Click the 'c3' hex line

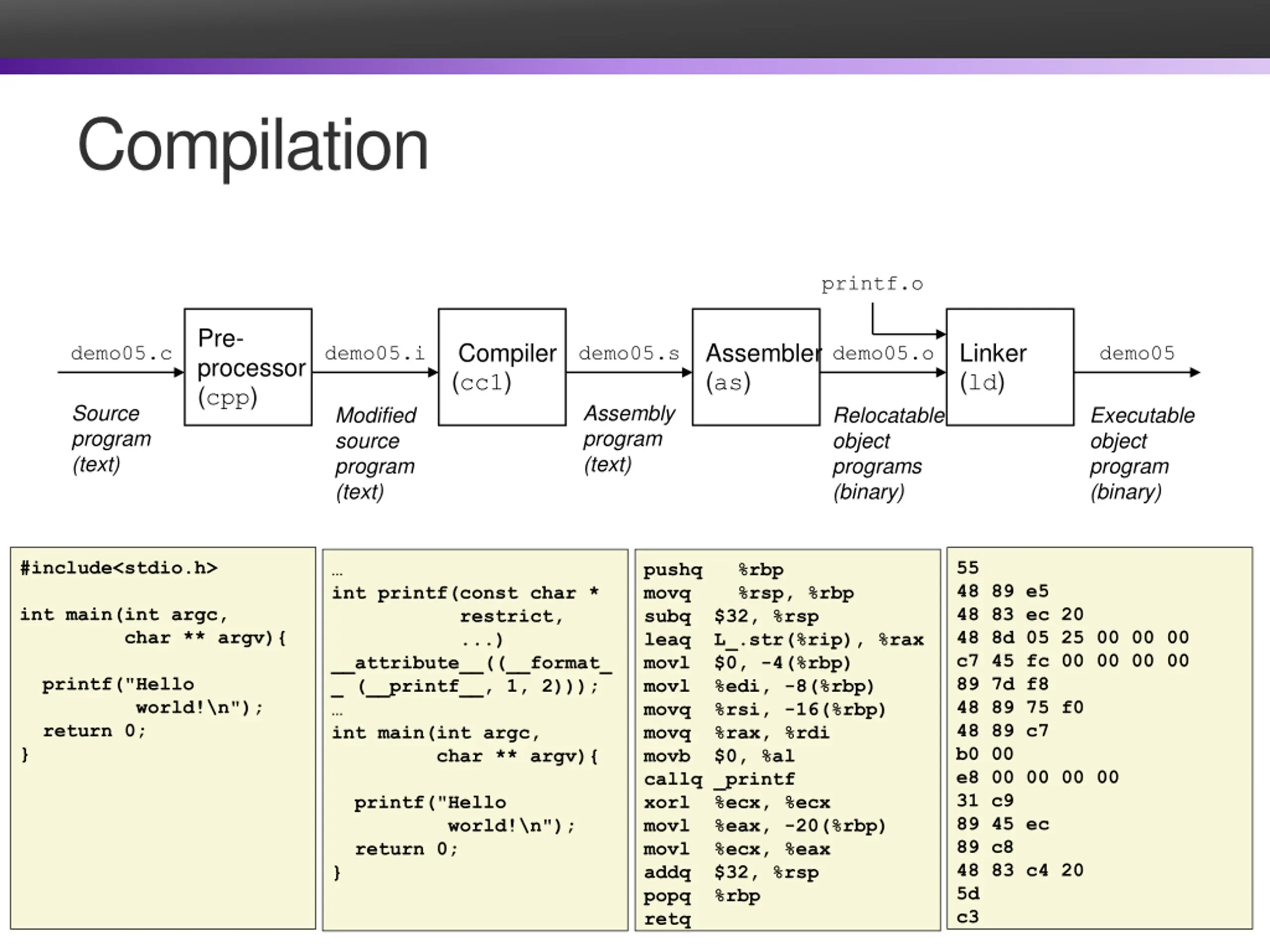pos(967,917)
